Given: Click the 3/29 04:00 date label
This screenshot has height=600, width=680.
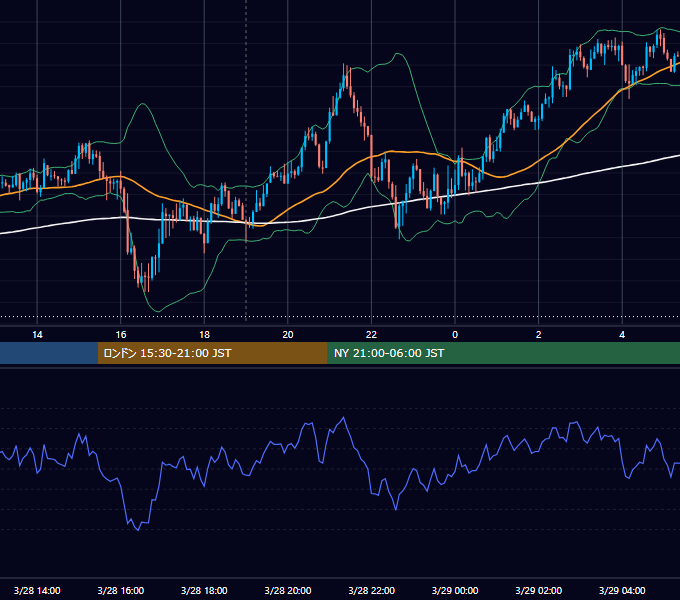Looking at the screenshot, I should coord(622,590).
